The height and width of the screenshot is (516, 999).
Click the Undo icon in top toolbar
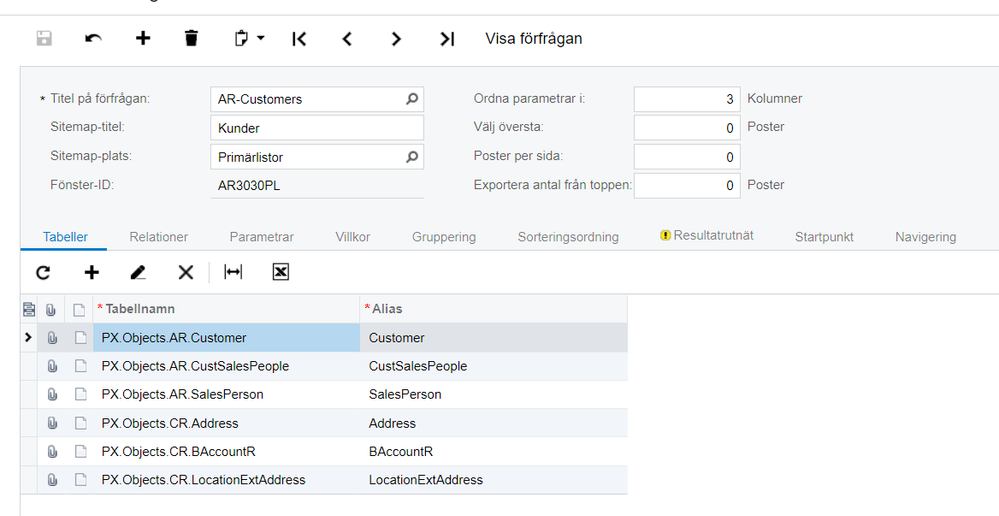[93, 39]
